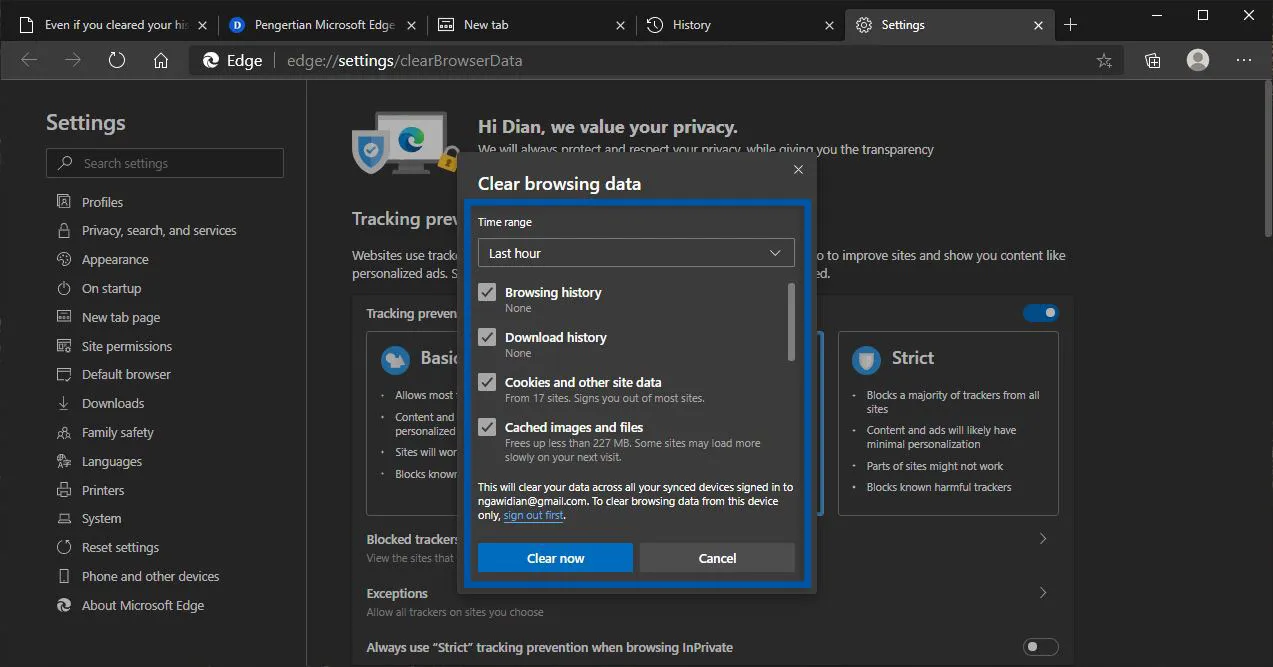Go to Downloads settings

(112, 403)
